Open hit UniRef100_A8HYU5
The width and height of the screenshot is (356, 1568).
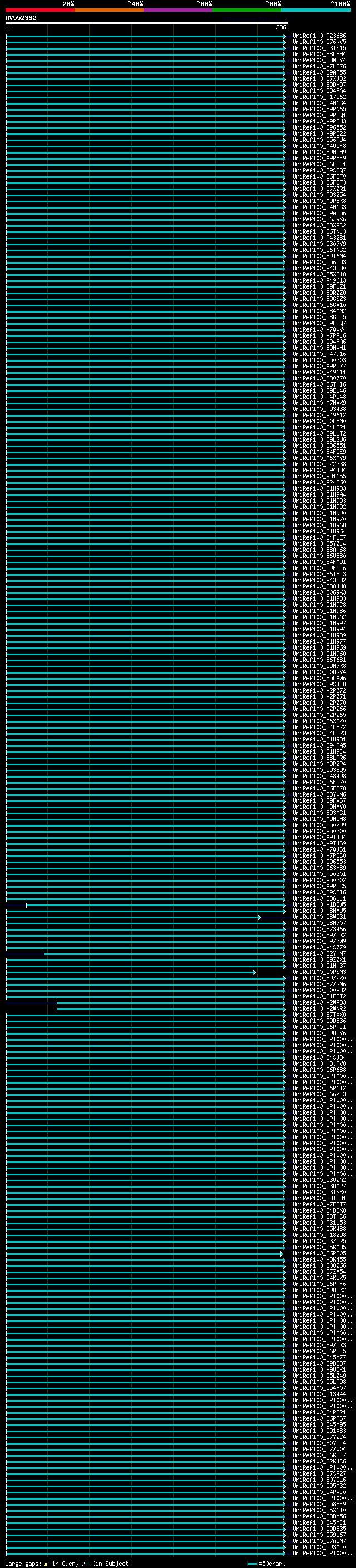coord(319,911)
